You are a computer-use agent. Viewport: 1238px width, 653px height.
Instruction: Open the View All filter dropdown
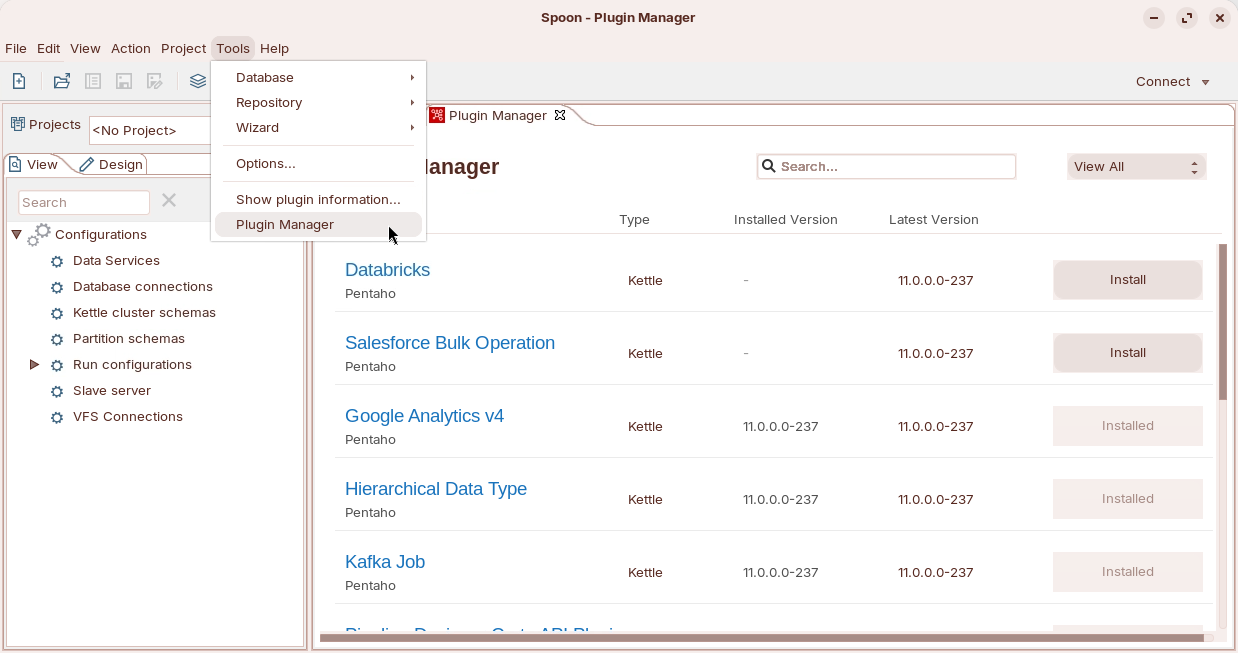coord(1136,167)
